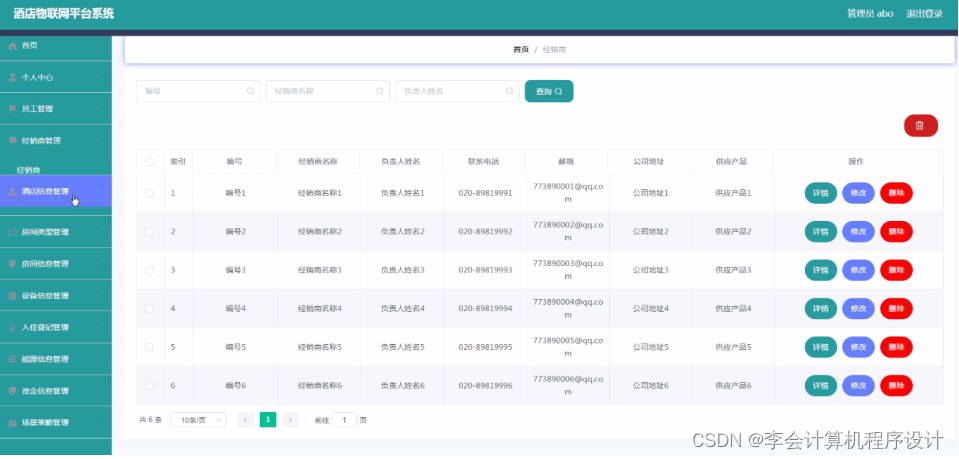Click 删除 for 经销商名称6
This screenshot has width=959, height=459.
point(896,386)
